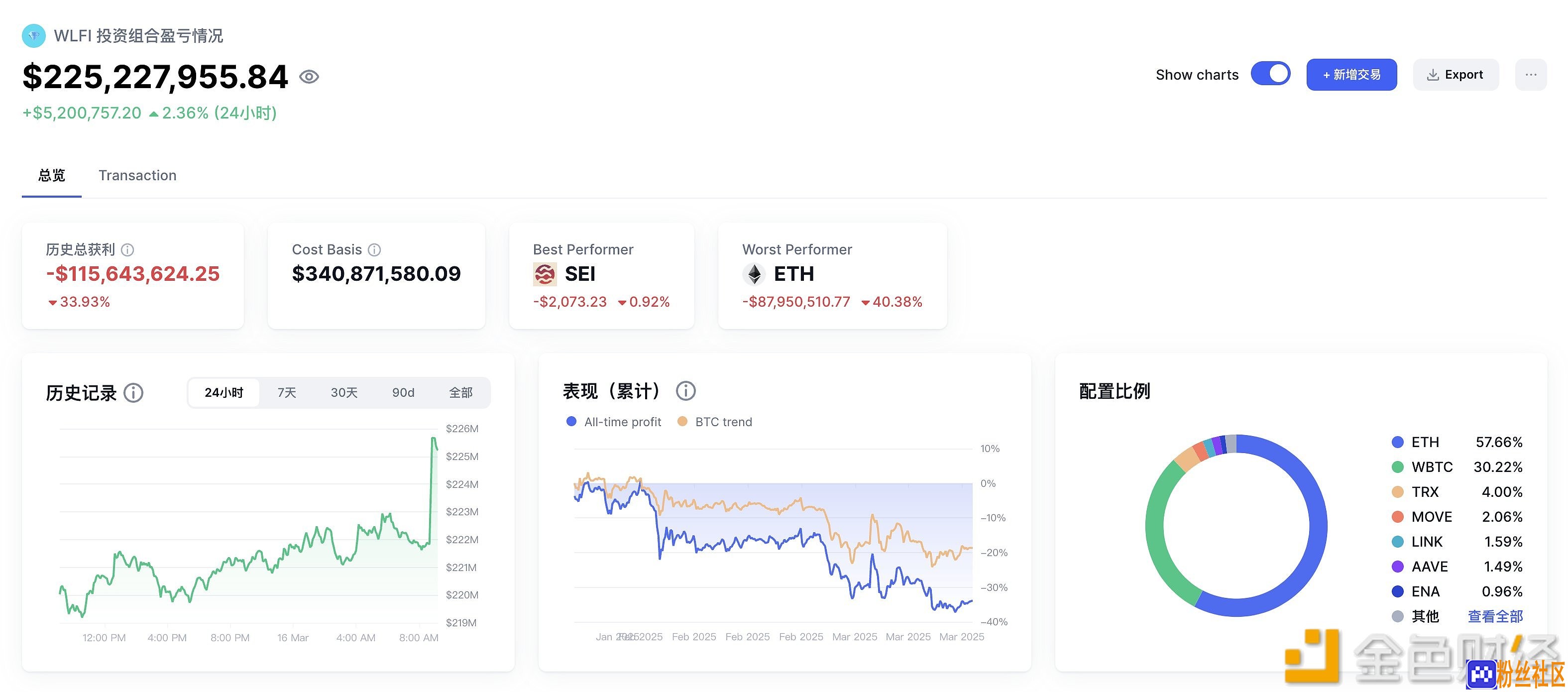Click the SEI token icon
The image size is (1568, 692).
click(545, 274)
